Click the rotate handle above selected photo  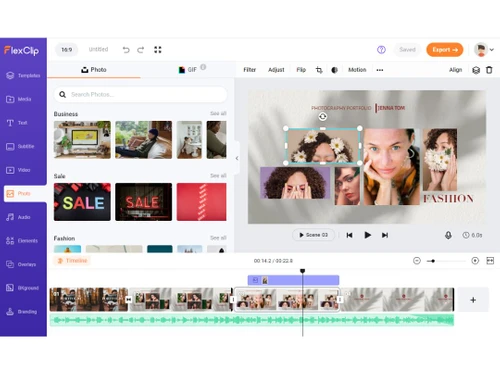322,116
